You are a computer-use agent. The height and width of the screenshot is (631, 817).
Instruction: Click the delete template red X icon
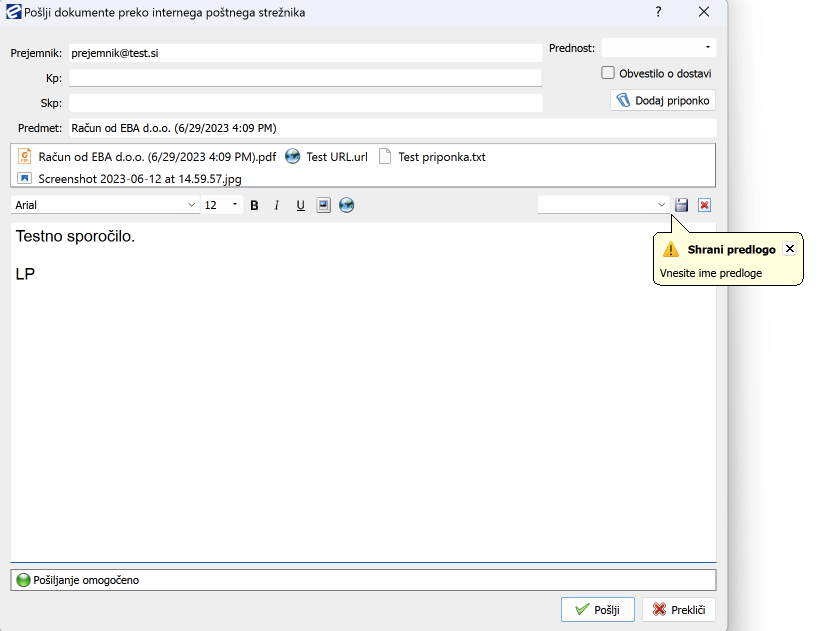[x=705, y=205]
